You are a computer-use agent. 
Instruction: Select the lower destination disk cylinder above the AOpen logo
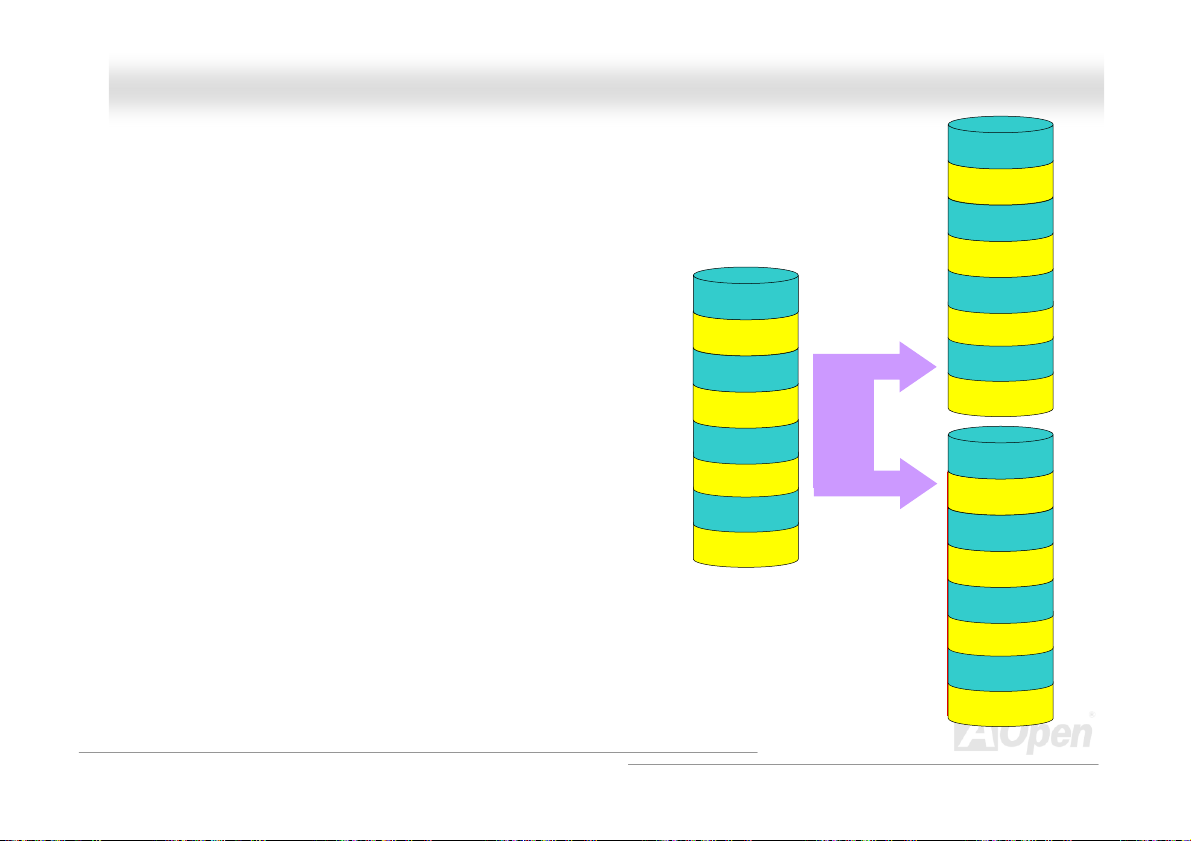click(x=1000, y=576)
